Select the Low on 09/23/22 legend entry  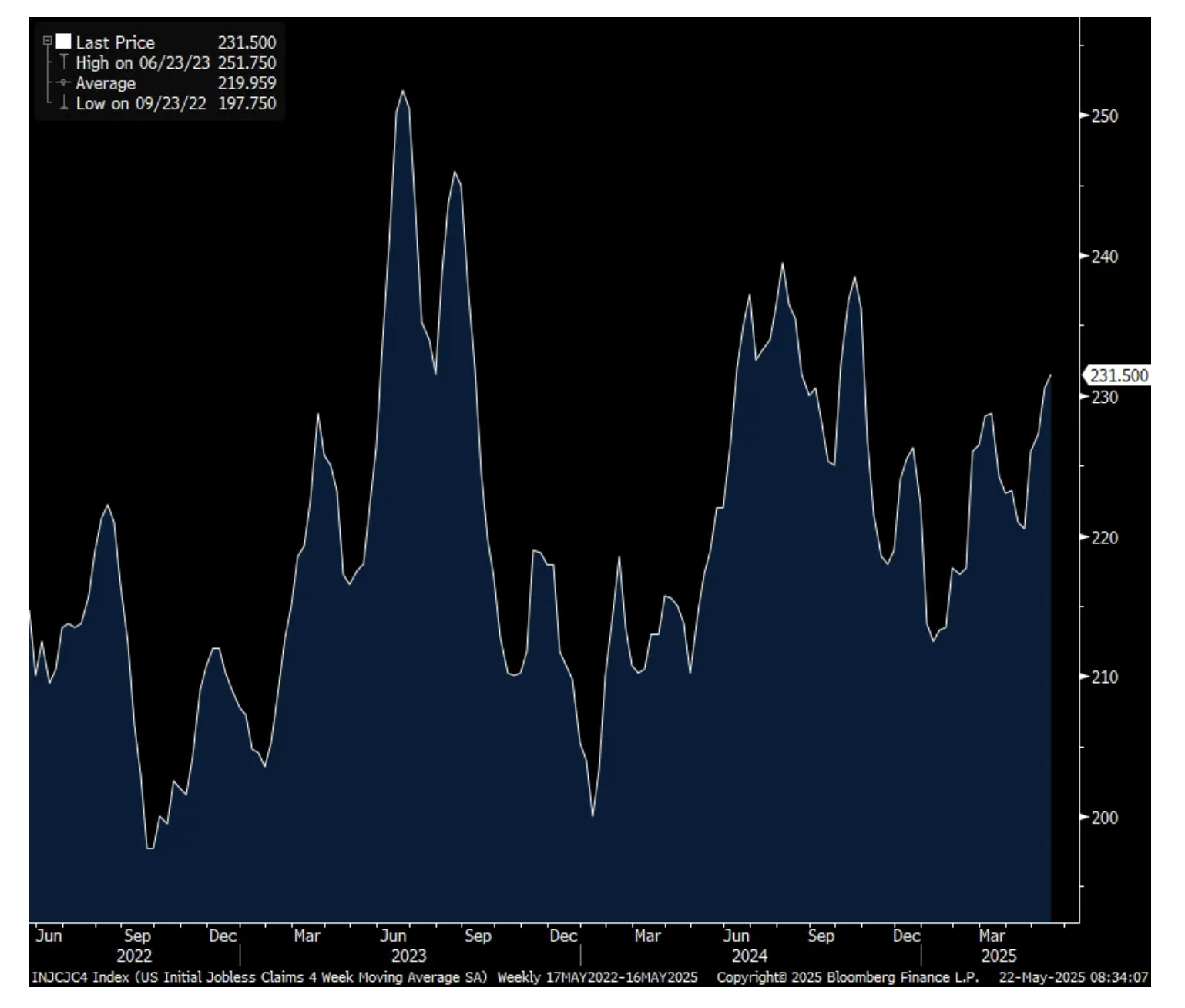click(x=140, y=103)
